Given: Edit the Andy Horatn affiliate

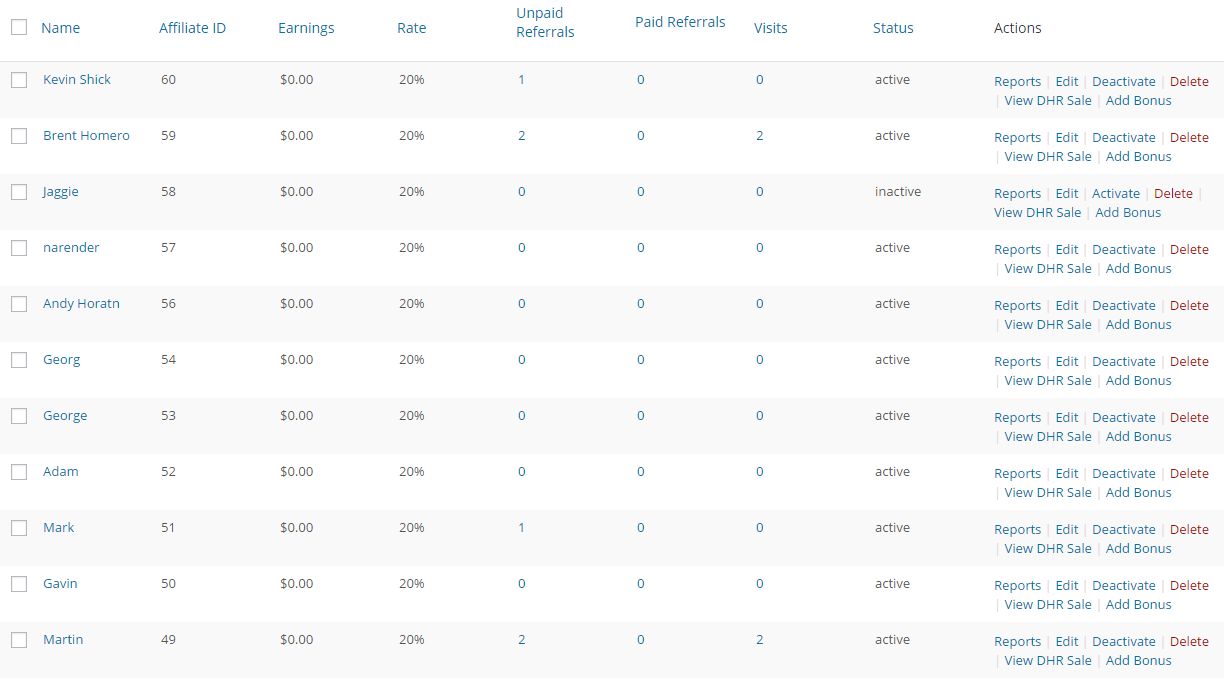Looking at the screenshot, I should 1067,306.
